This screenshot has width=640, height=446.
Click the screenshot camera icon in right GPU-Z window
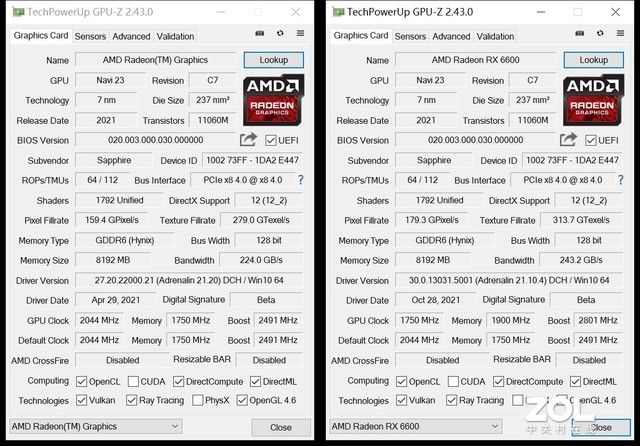[580, 33]
